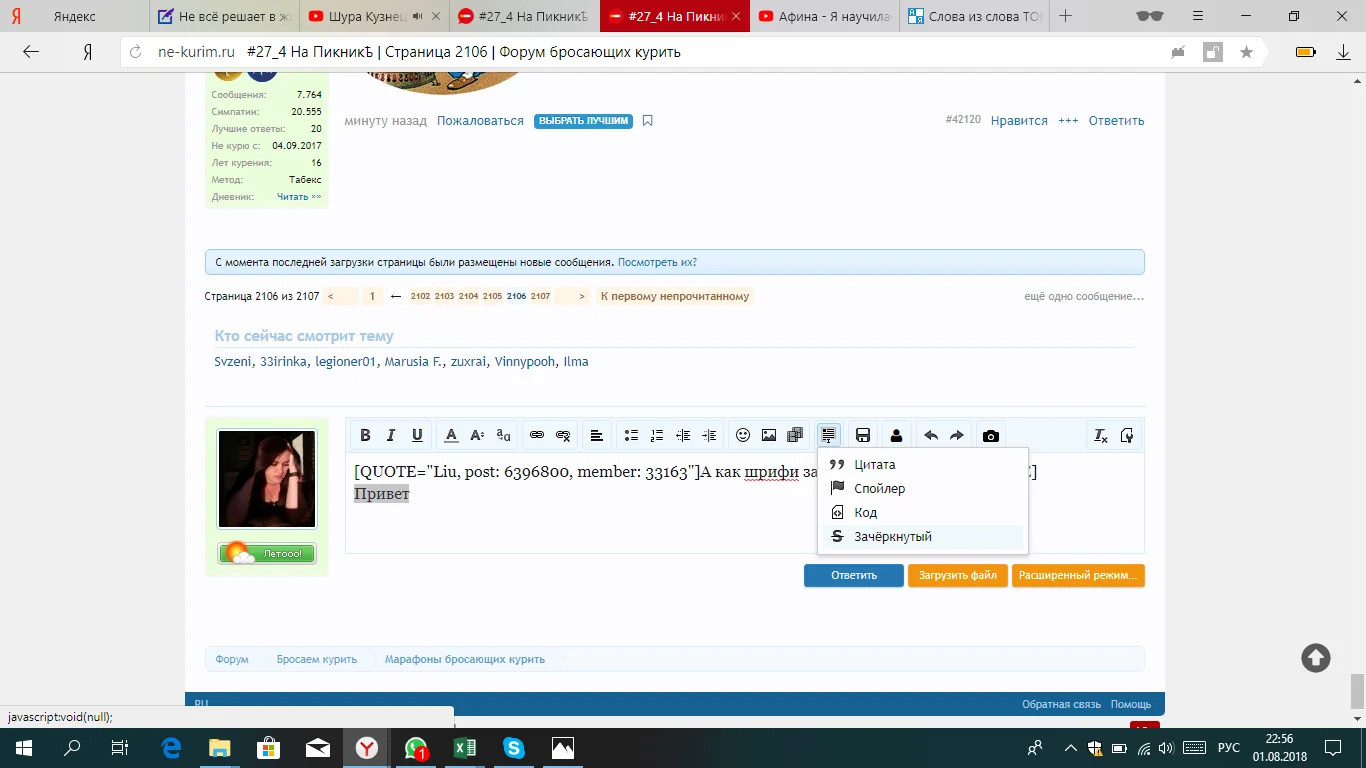This screenshot has height=768, width=1366.
Task: Open the smilies picker
Action: 743,435
